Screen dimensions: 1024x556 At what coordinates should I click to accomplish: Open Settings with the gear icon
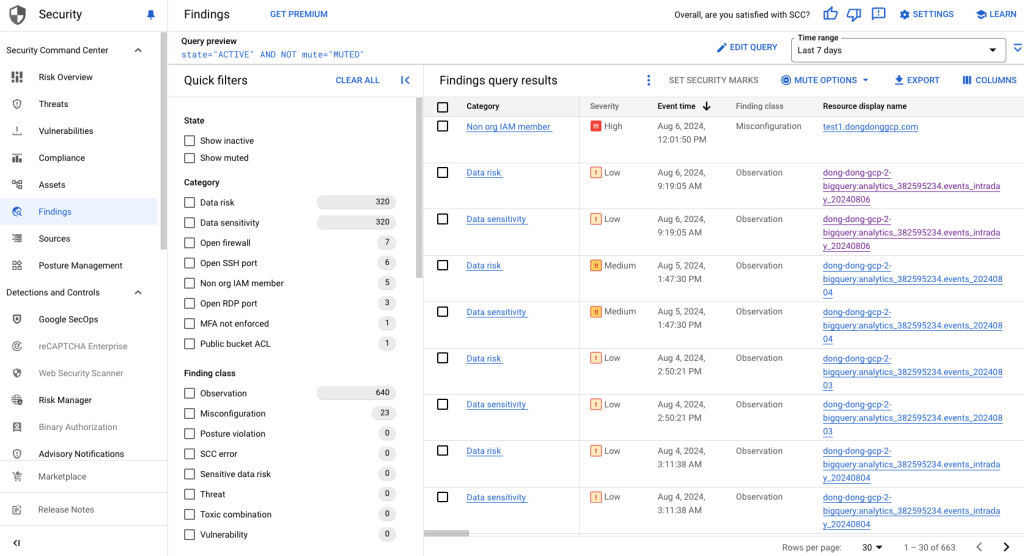927,14
